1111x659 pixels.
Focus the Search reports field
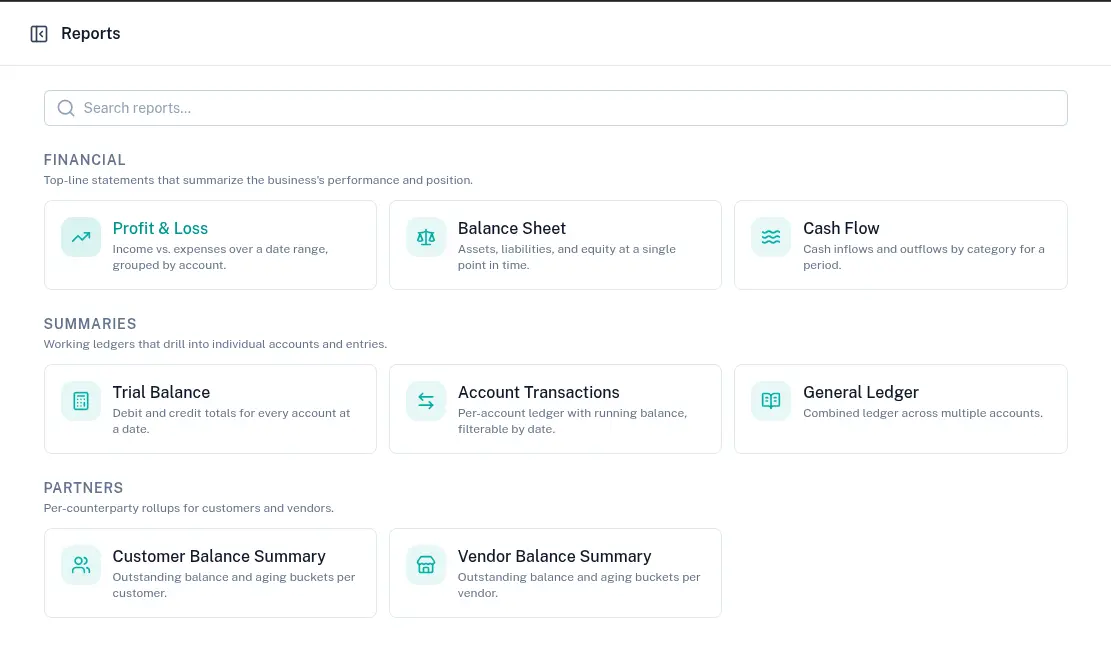(x=556, y=108)
